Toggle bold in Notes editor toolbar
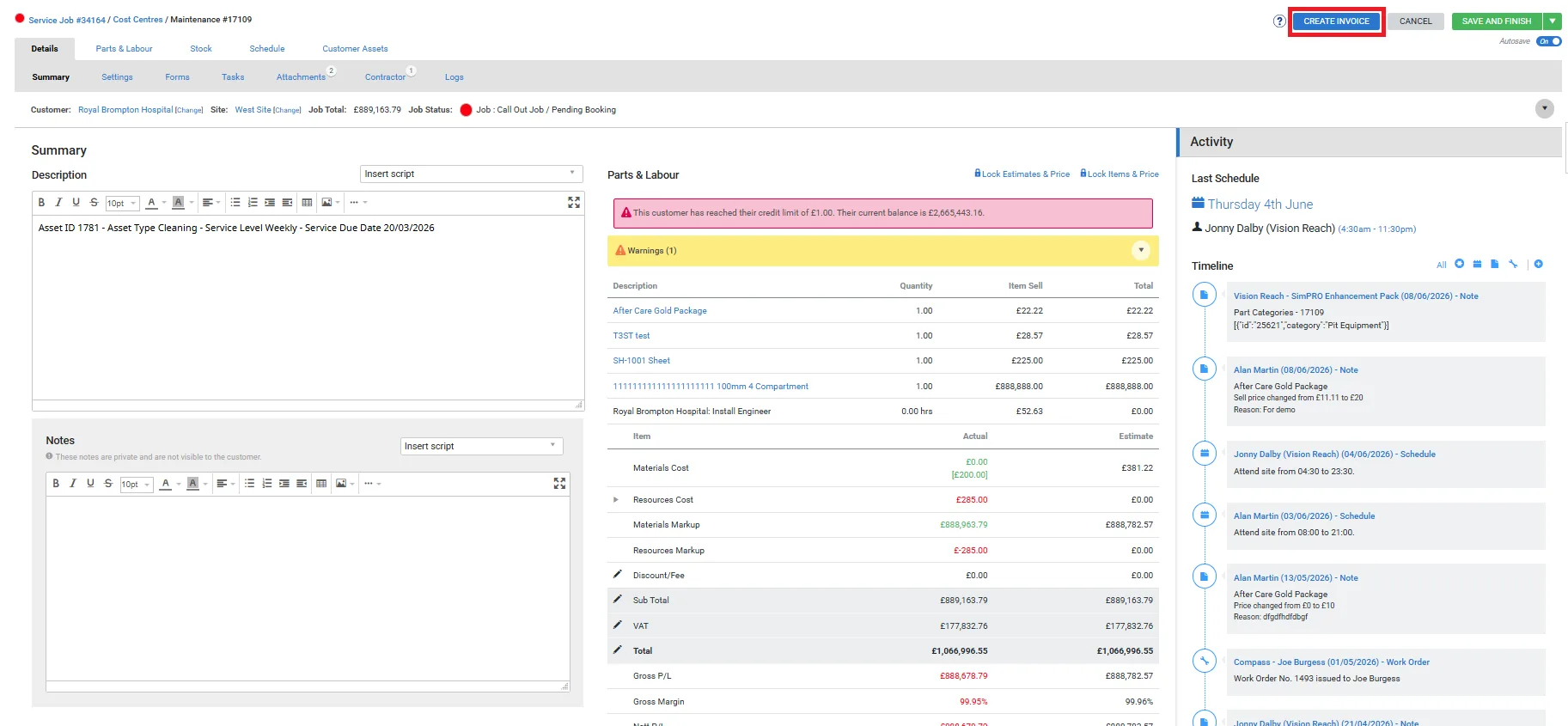 click(56, 484)
